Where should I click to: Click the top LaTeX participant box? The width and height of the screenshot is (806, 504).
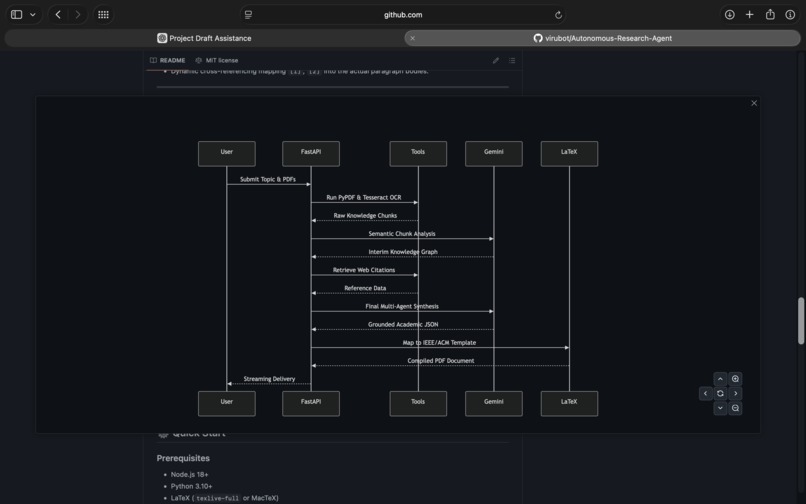(569, 154)
